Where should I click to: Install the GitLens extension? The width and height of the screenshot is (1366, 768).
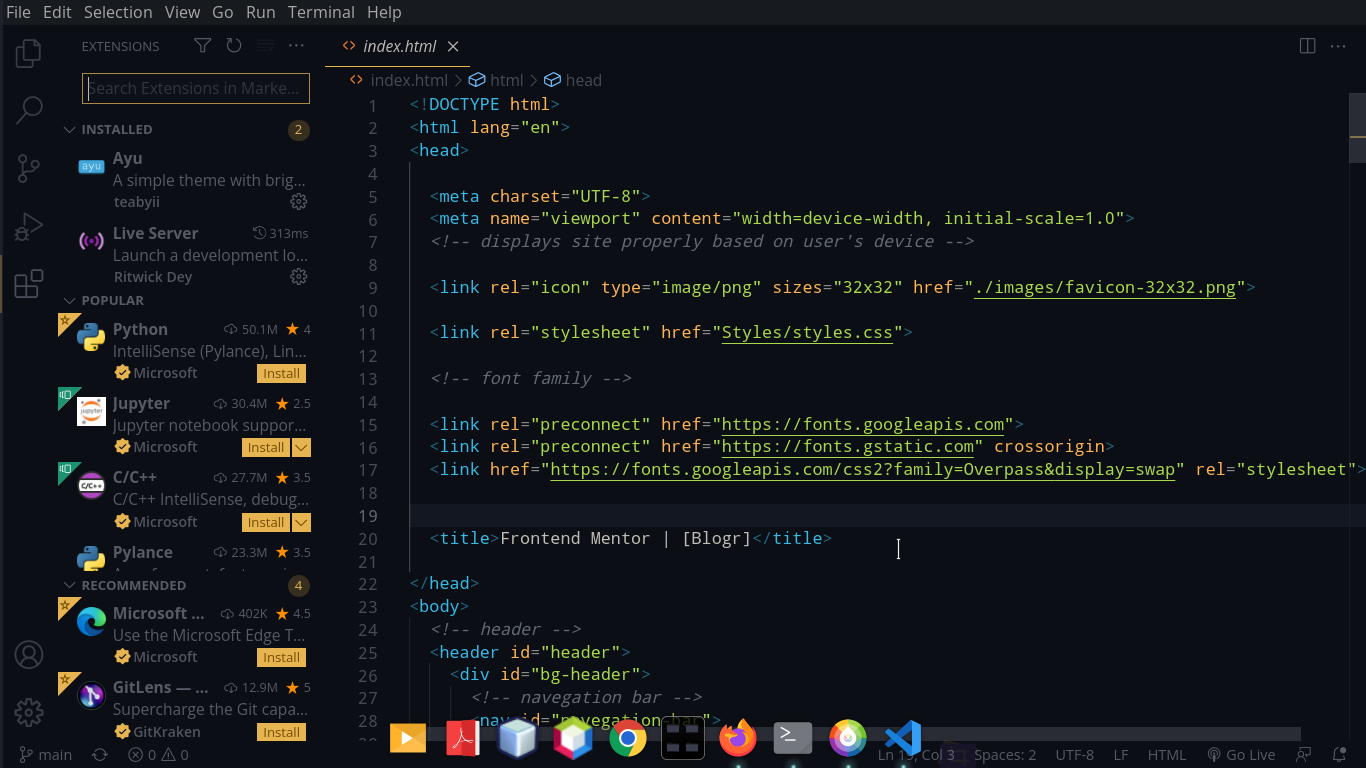pos(281,732)
